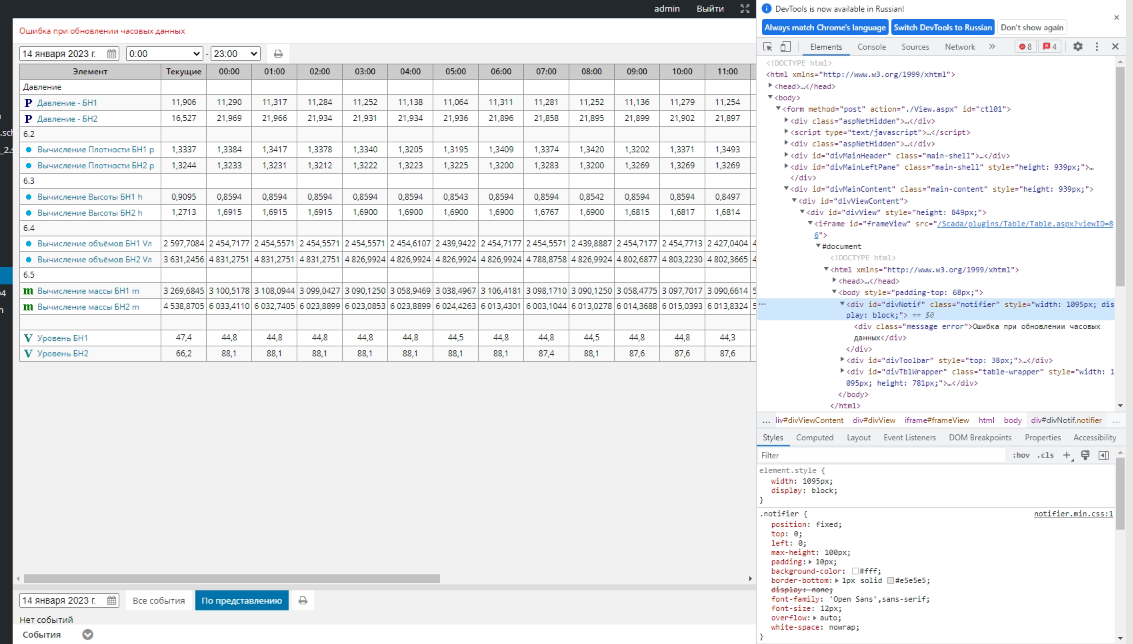Click the blue dot for Высоты БН2
Viewport: 1133px width, 644px height.
[x=29, y=212]
